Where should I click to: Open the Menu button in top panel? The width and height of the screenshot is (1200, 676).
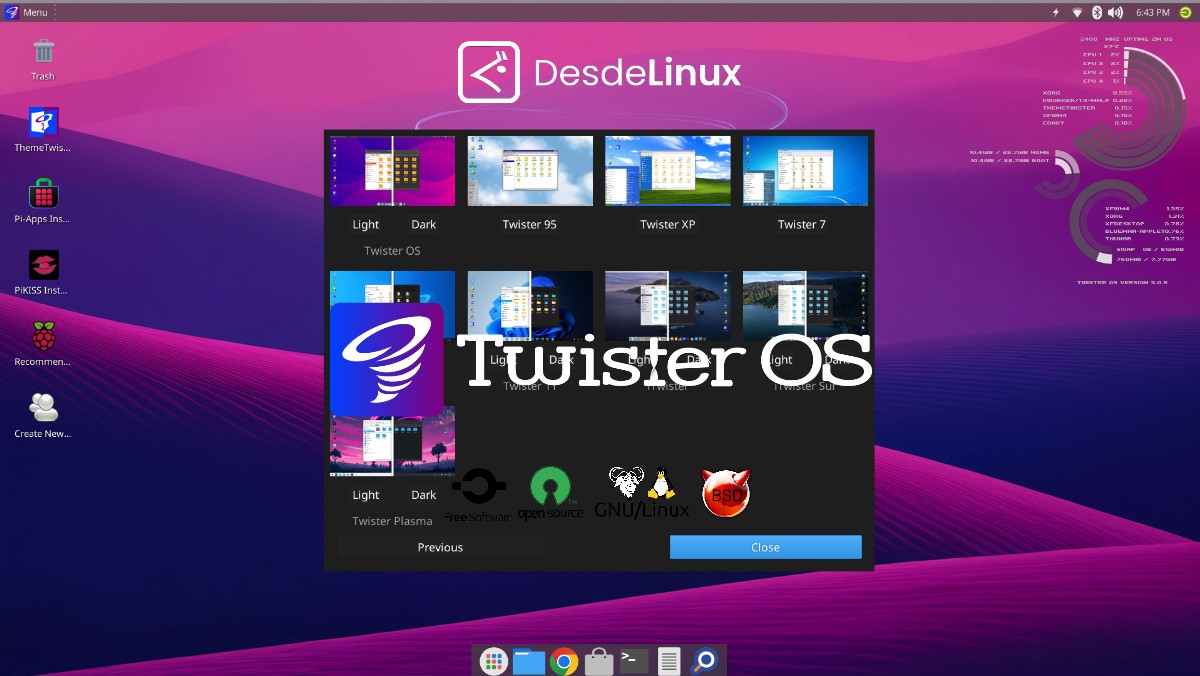(27, 12)
